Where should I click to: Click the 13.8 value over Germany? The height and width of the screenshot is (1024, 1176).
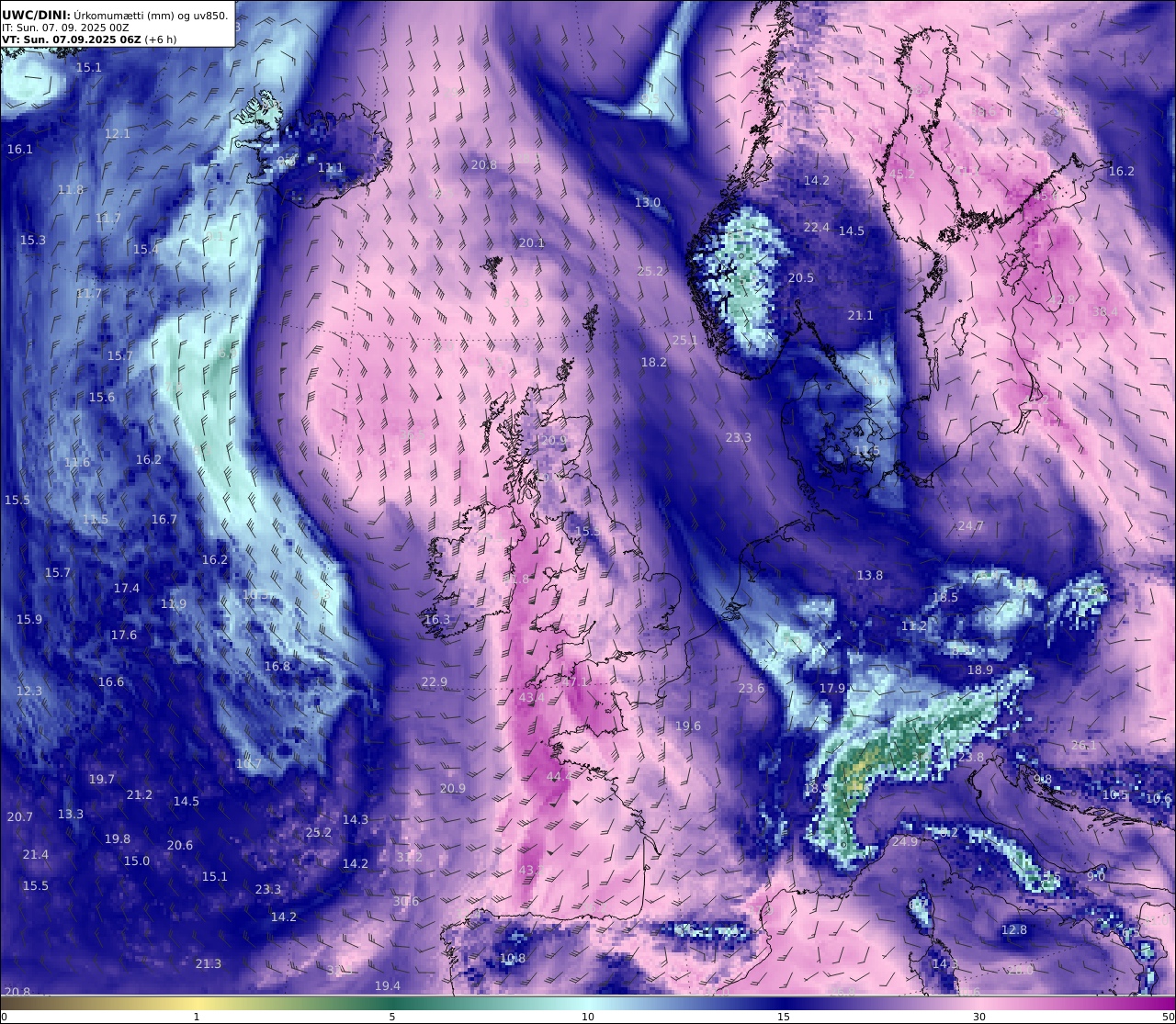click(x=870, y=575)
